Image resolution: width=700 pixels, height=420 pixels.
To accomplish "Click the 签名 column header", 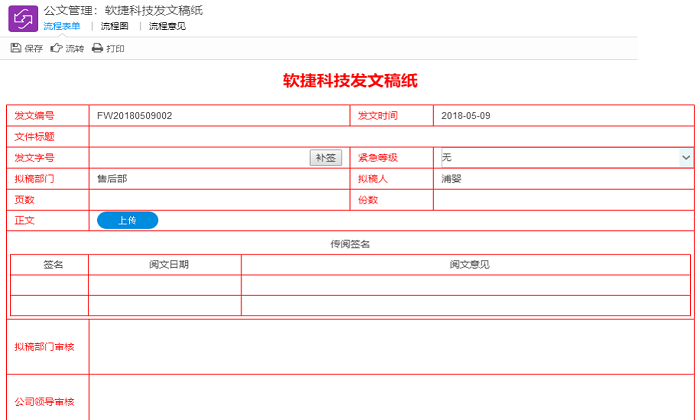I will click(53, 264).
